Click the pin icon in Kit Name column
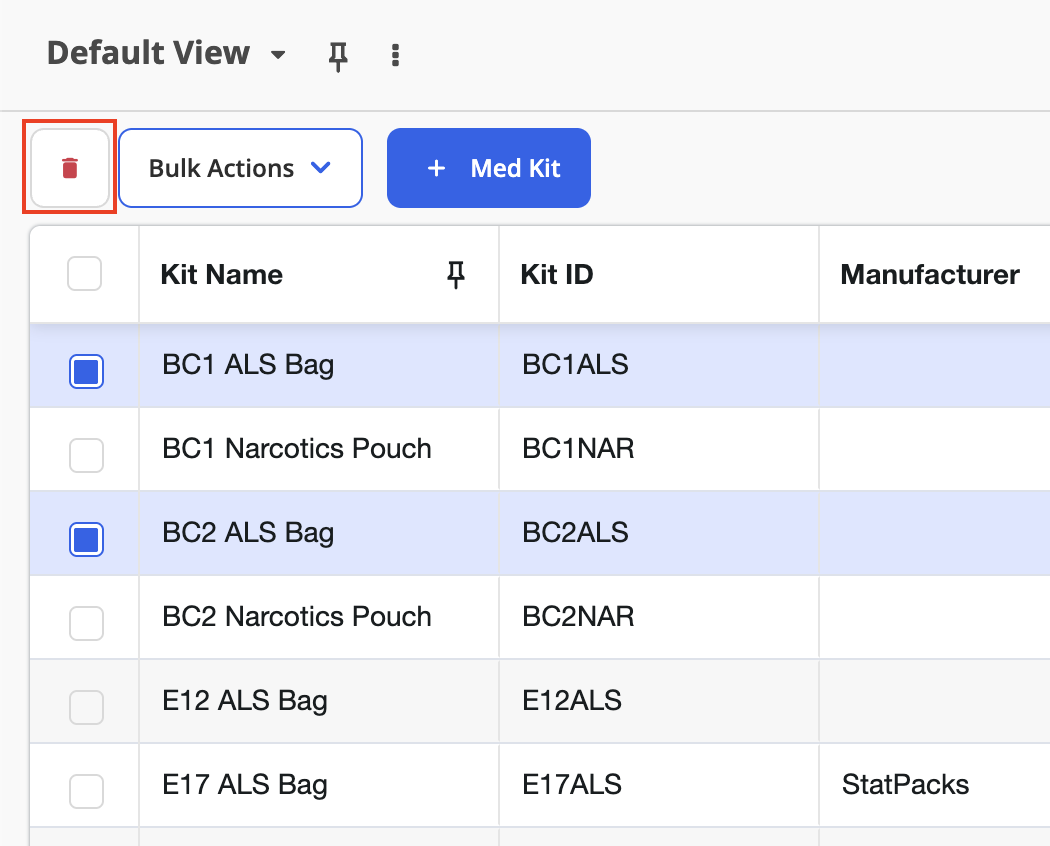The image size is (1050, 846). 456,275
